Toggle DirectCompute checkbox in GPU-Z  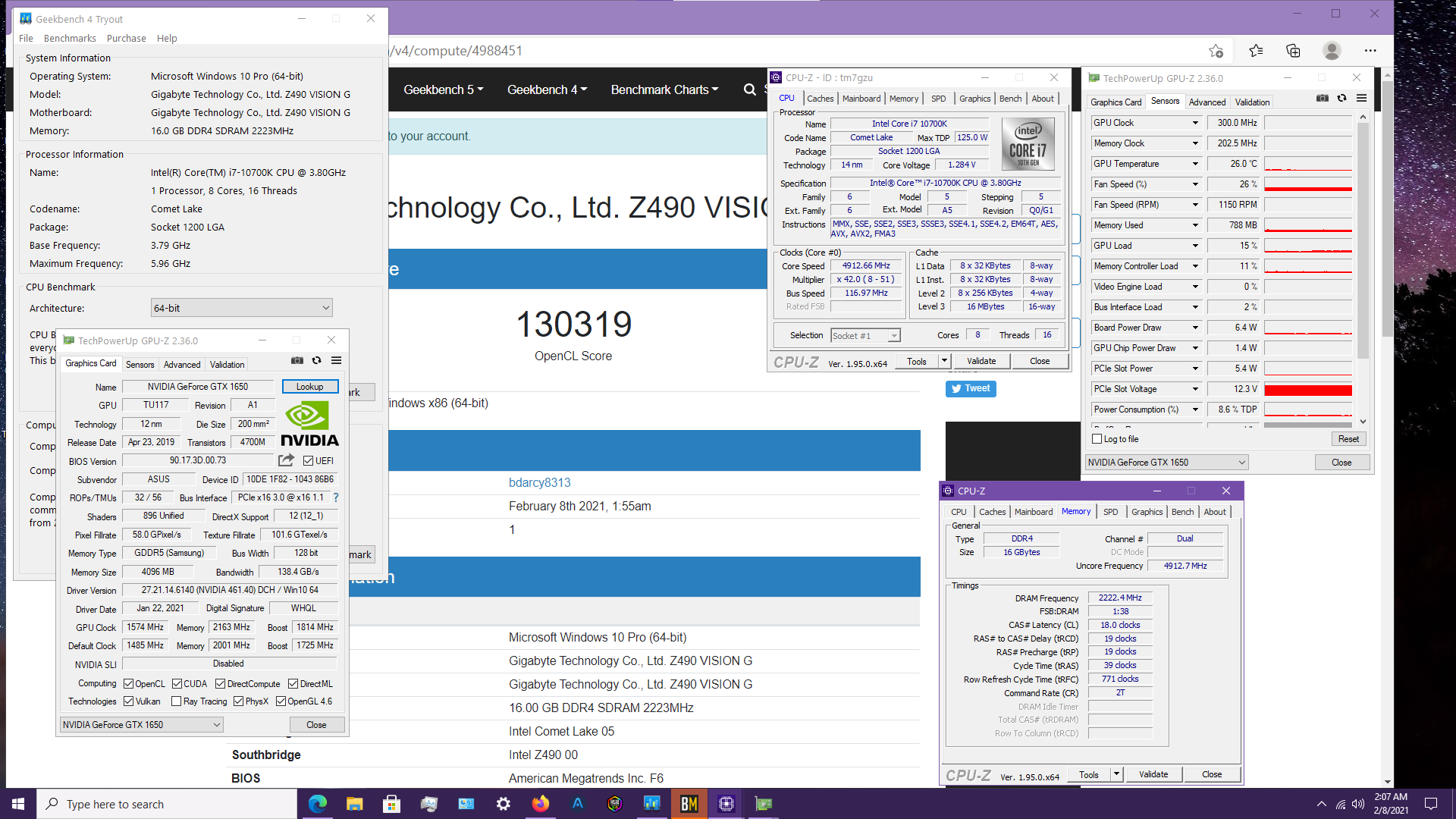221,684
